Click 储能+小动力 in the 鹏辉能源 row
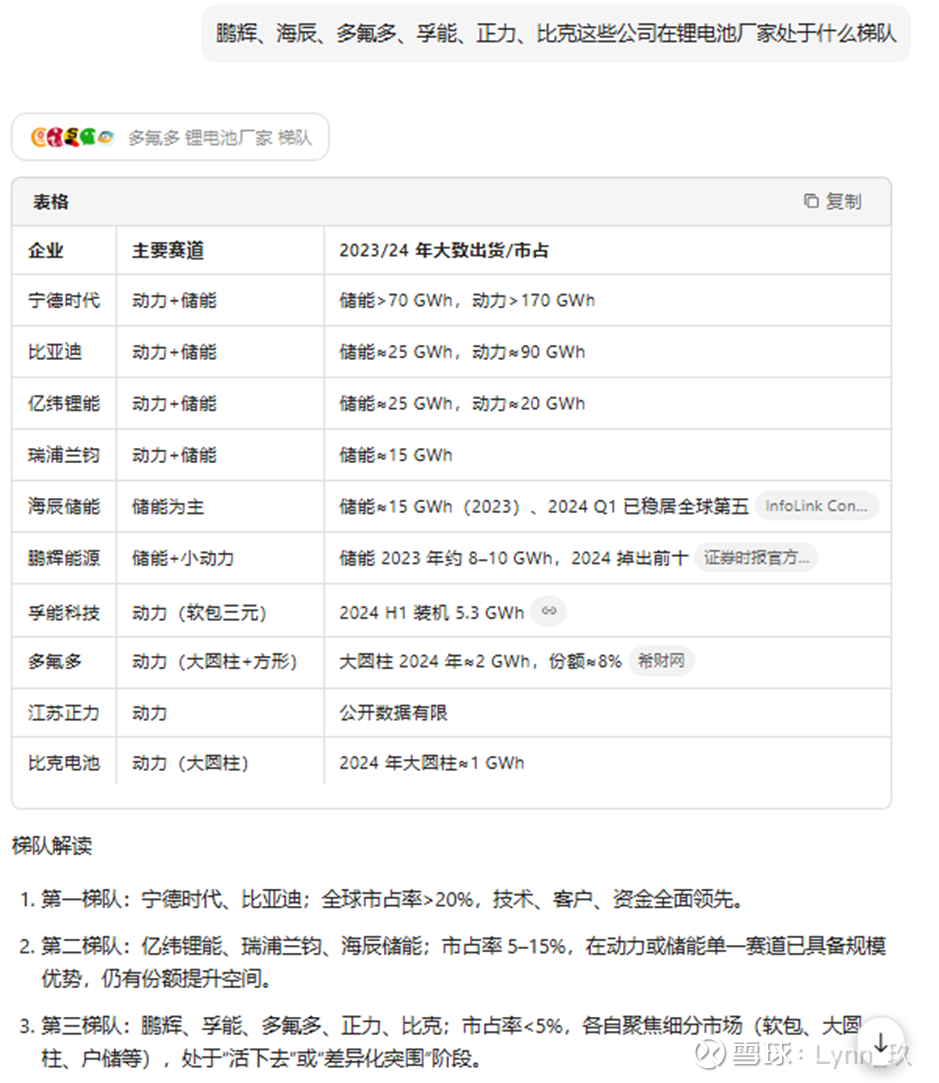939x1083 pixels. point(183,558)
